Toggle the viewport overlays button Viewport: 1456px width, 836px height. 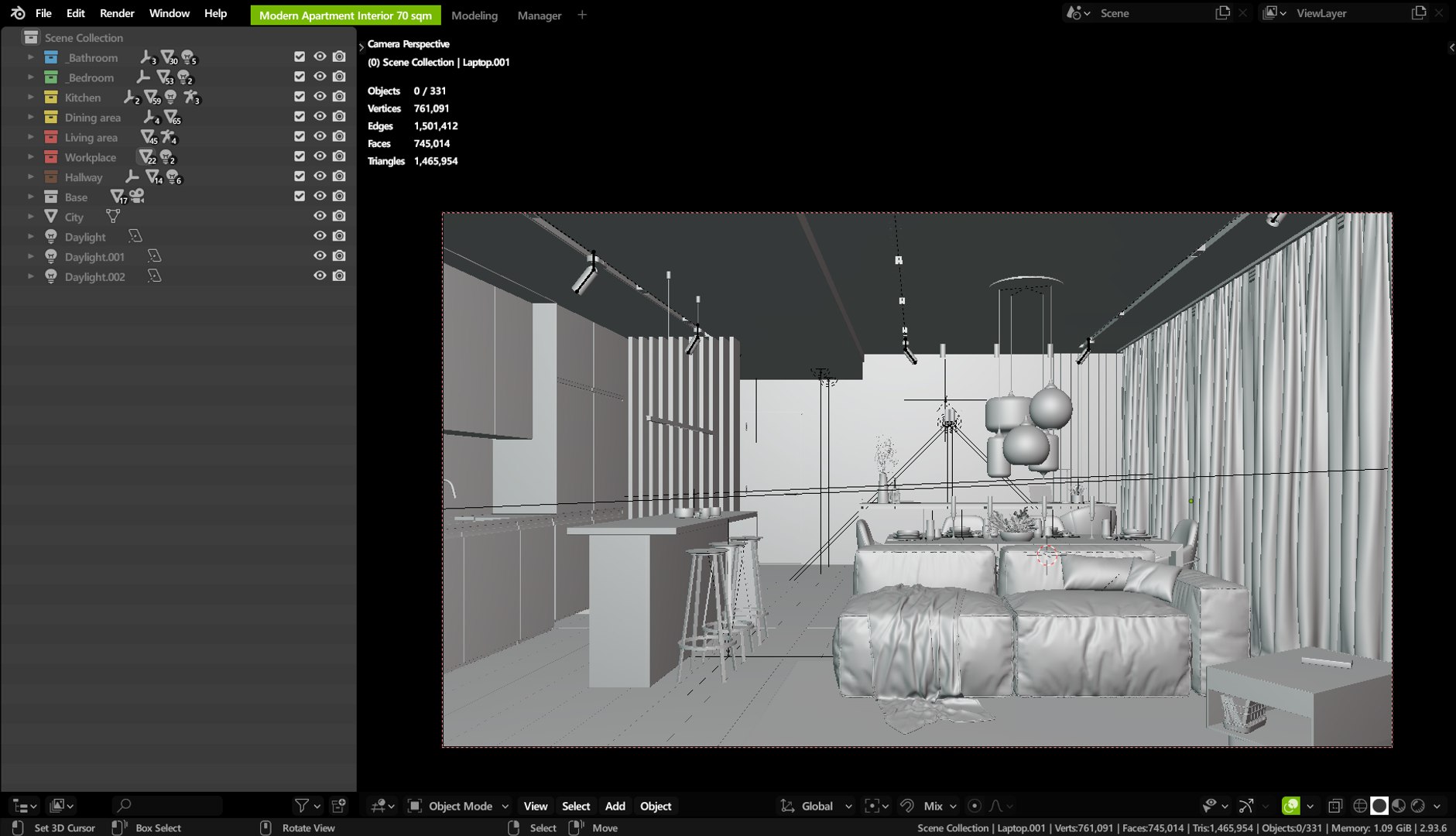pyautogui.click(x=1290, y=806)
